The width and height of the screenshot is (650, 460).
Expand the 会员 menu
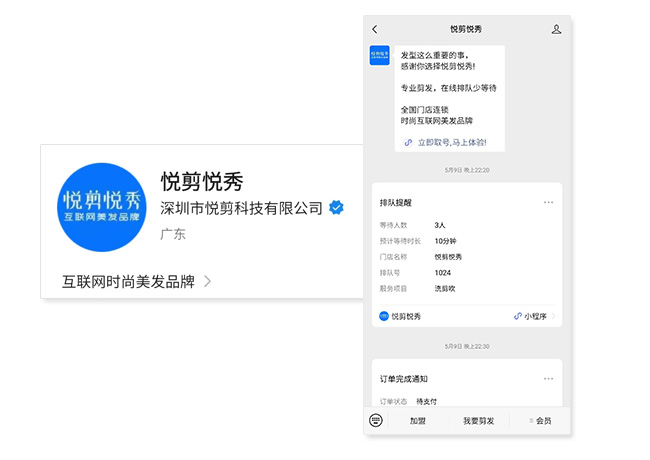click(x=540, y=421)
